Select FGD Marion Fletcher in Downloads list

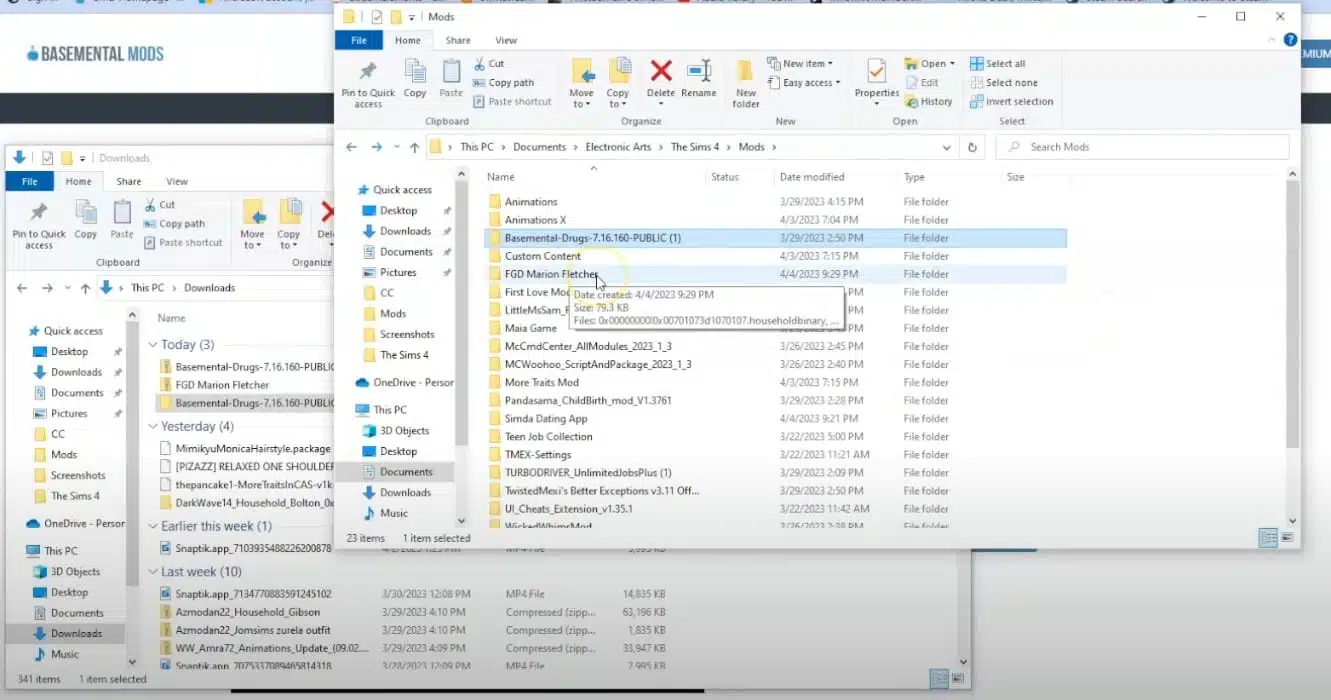pos(222,385)
